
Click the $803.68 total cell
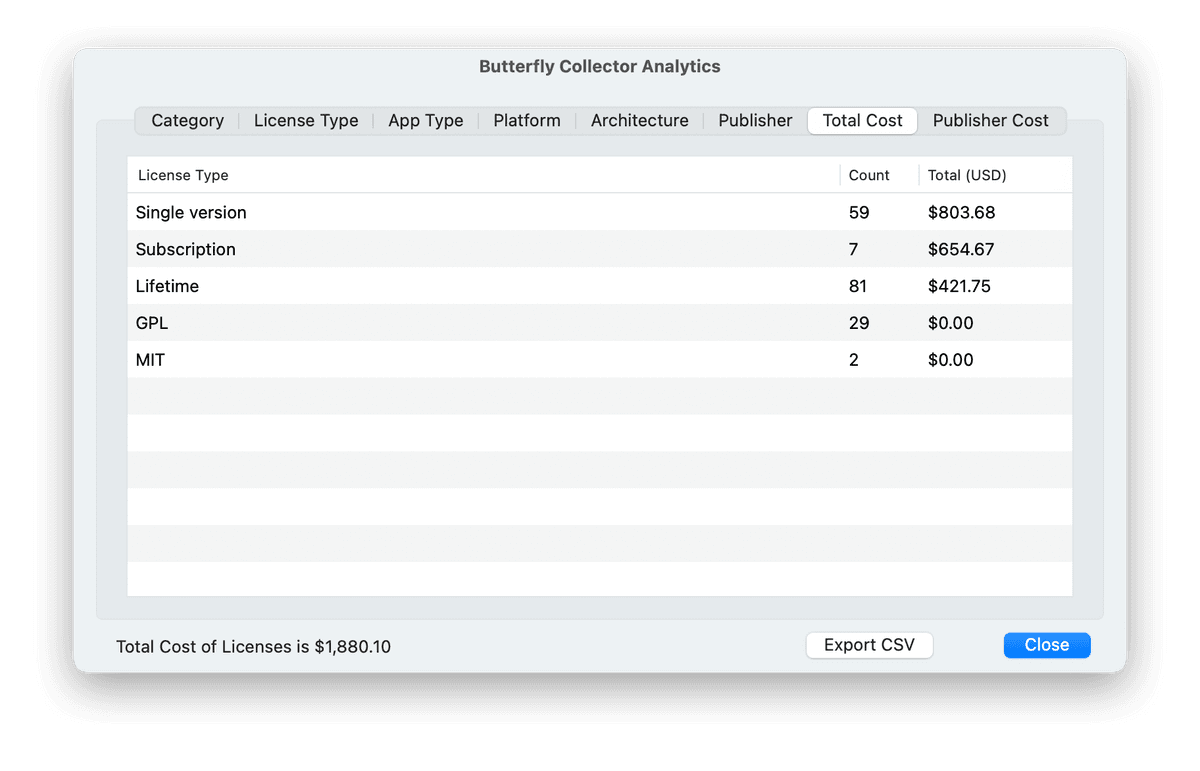pos(961,213)
